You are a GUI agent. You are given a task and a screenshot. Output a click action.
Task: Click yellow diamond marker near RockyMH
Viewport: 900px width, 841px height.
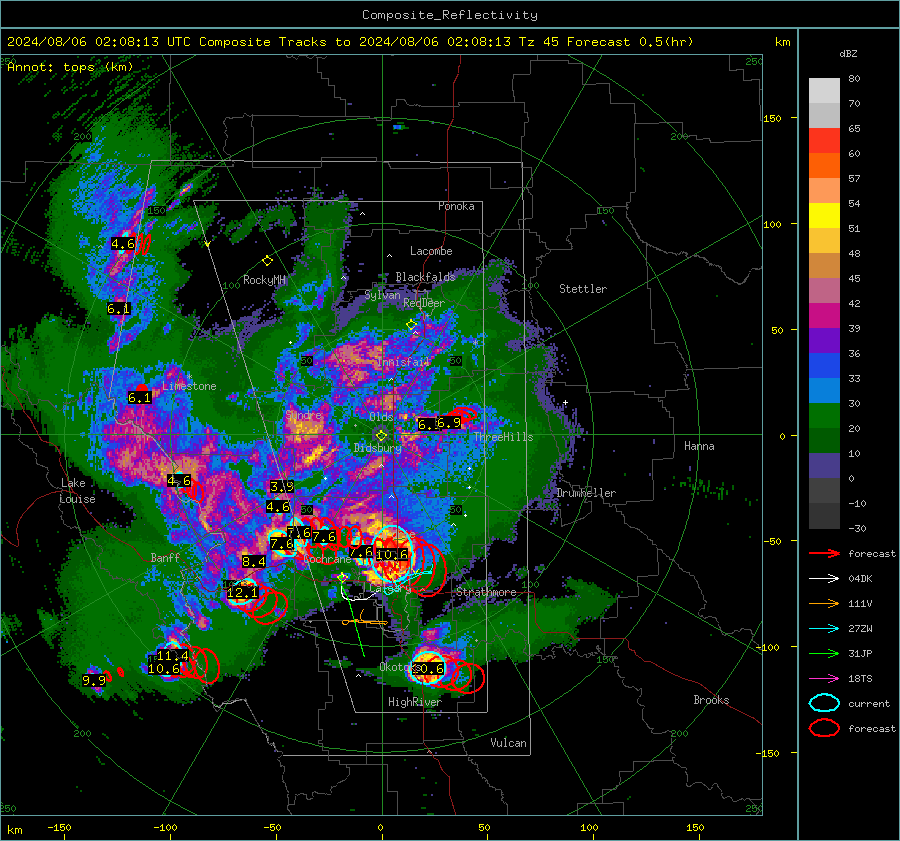[267, 261]
